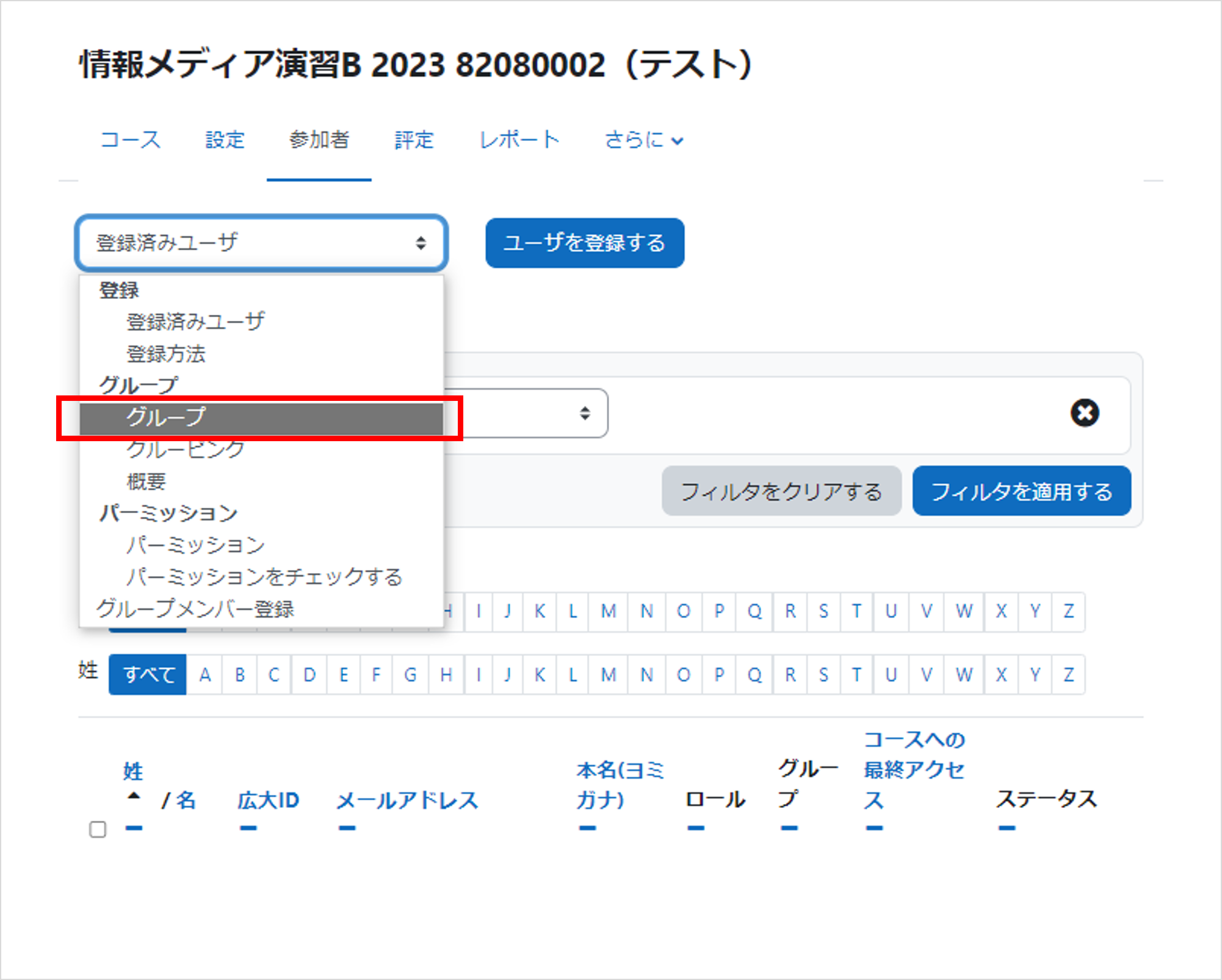Open the レポート tab
Viewport: 1222px width, 980px height.
point(519,140)
